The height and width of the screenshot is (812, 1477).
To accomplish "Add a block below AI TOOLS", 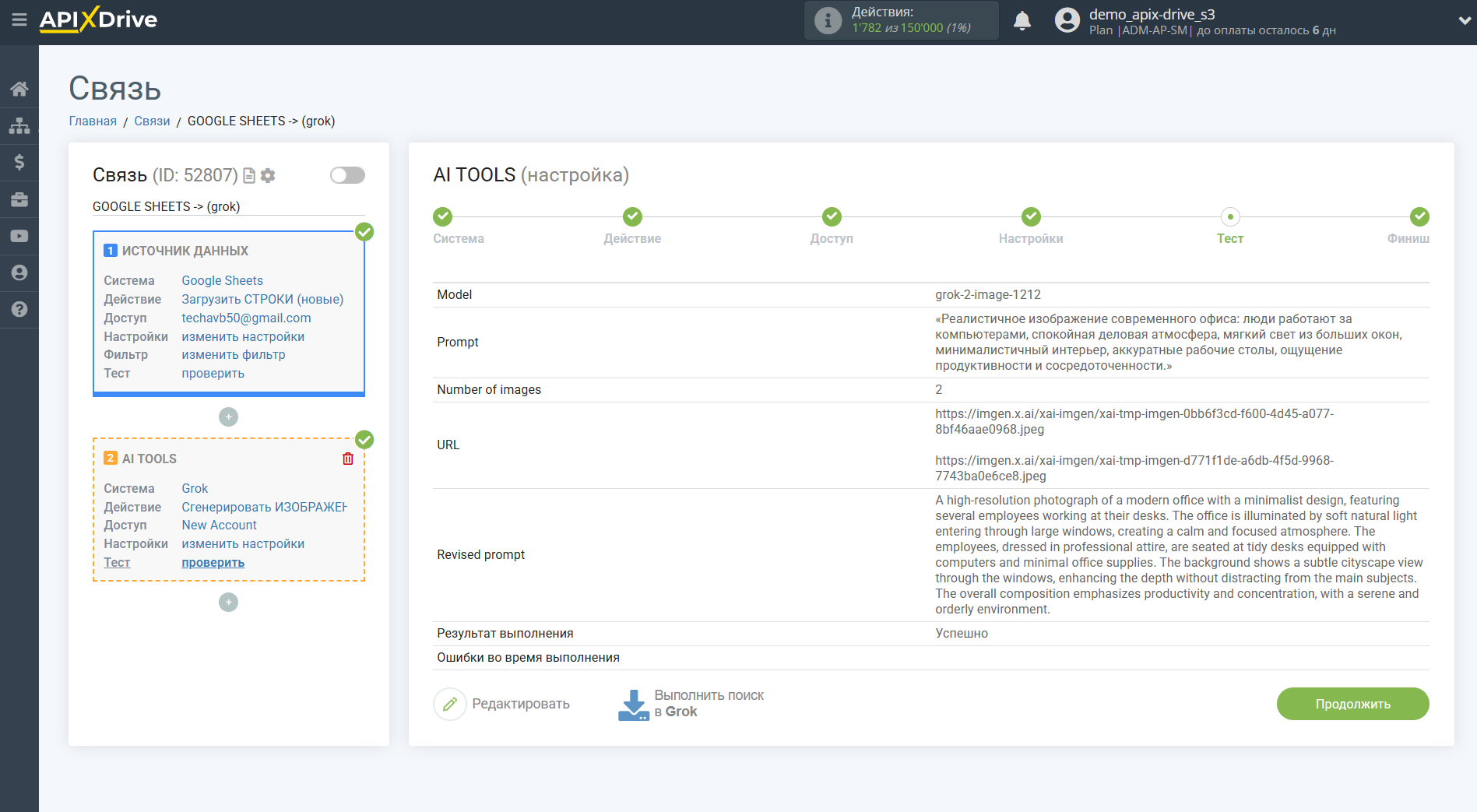I will 228,603.
